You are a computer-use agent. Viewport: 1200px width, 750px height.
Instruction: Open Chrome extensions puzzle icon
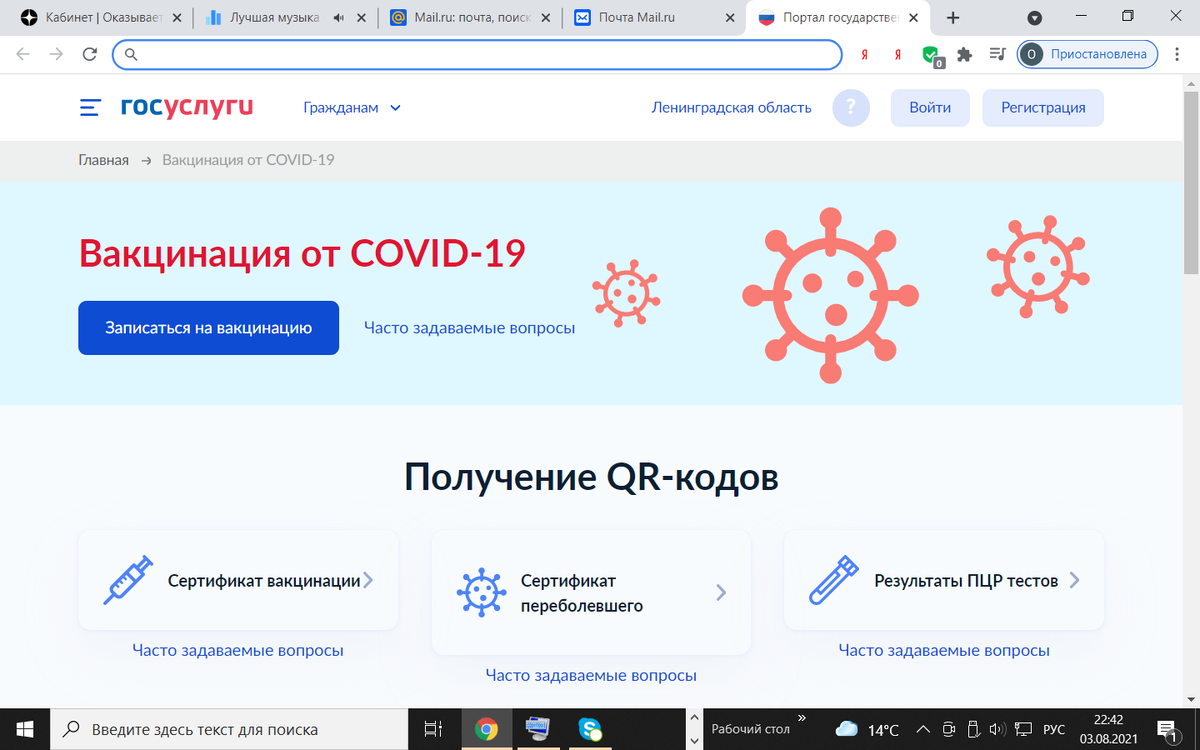[x=964, y=54]
